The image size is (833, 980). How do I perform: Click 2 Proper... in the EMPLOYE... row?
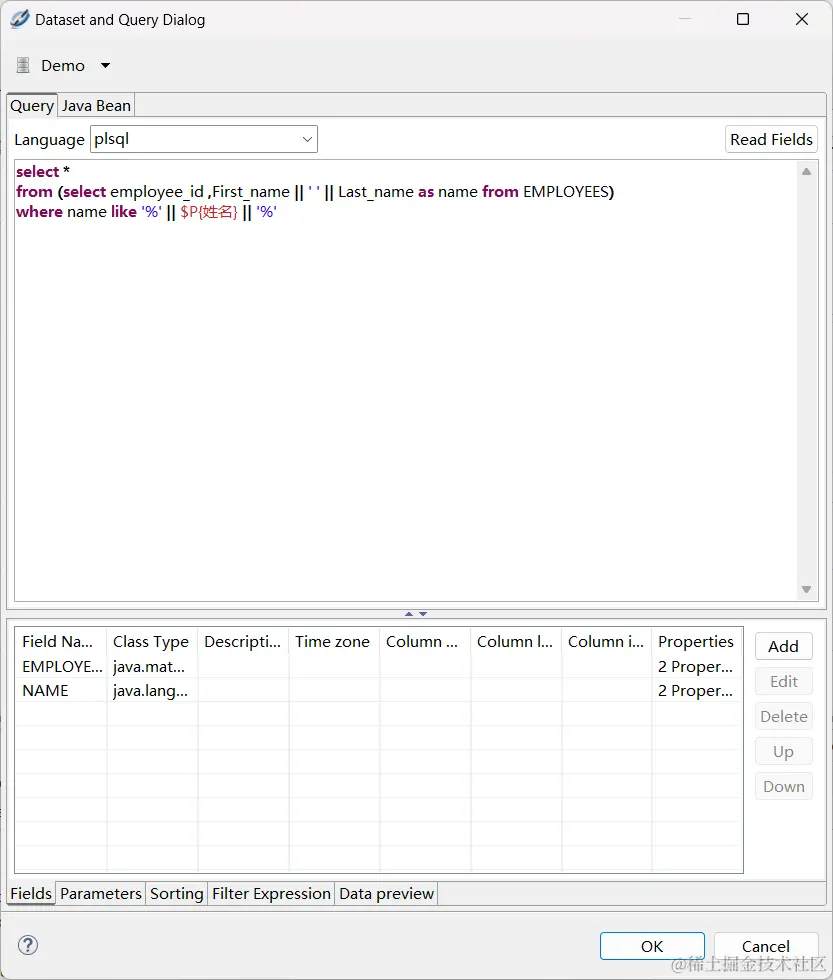[x=696, y=666]
